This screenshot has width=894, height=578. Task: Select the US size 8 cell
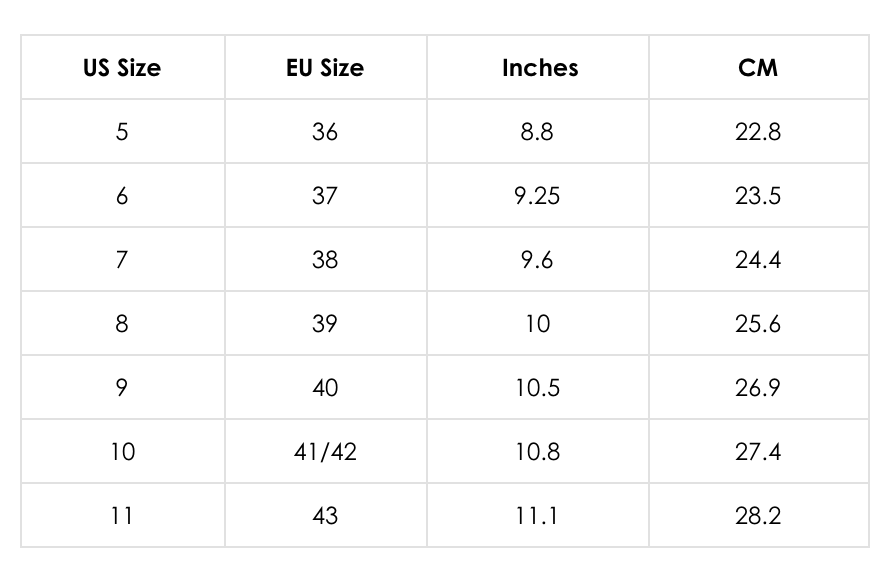tap(122, 324)
